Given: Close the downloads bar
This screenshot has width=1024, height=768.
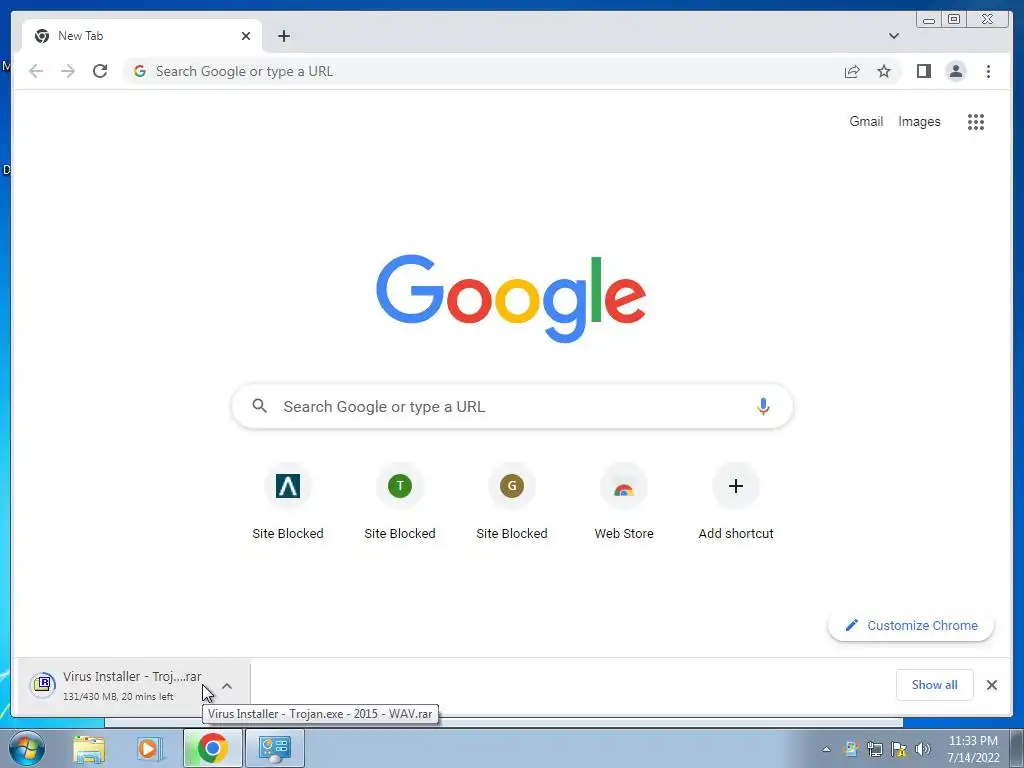Looking at the screenshot, I should (x=992, y=684).
